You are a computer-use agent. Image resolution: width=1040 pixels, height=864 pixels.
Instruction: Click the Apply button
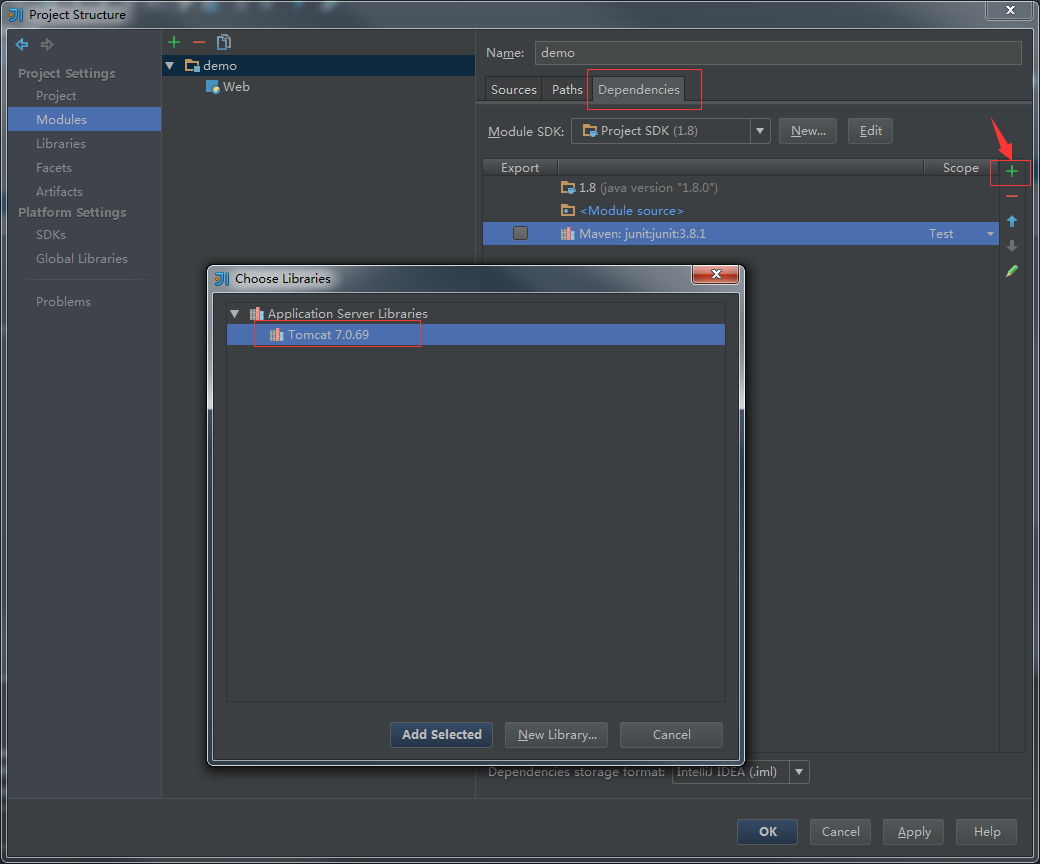[x=913, y=832]
